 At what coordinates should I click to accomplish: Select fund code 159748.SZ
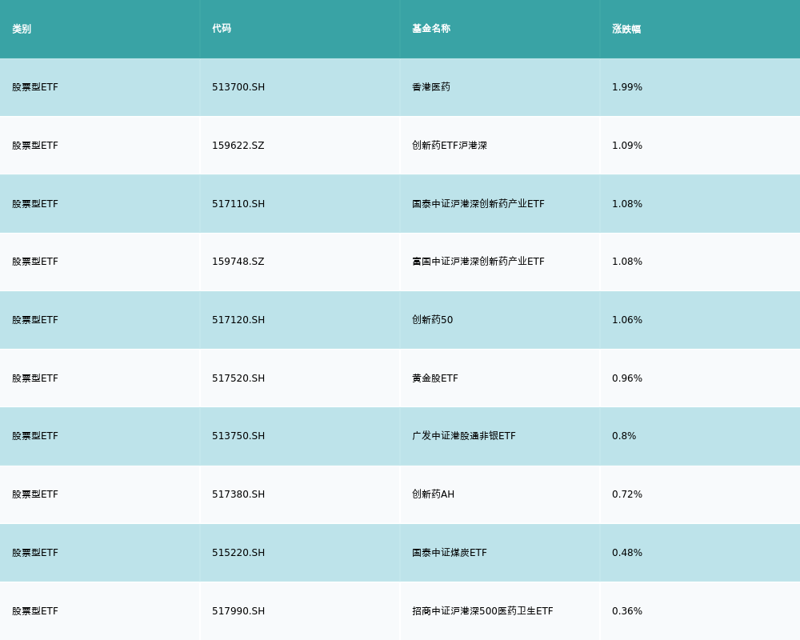pyautogui.click(x=238, y=261)
